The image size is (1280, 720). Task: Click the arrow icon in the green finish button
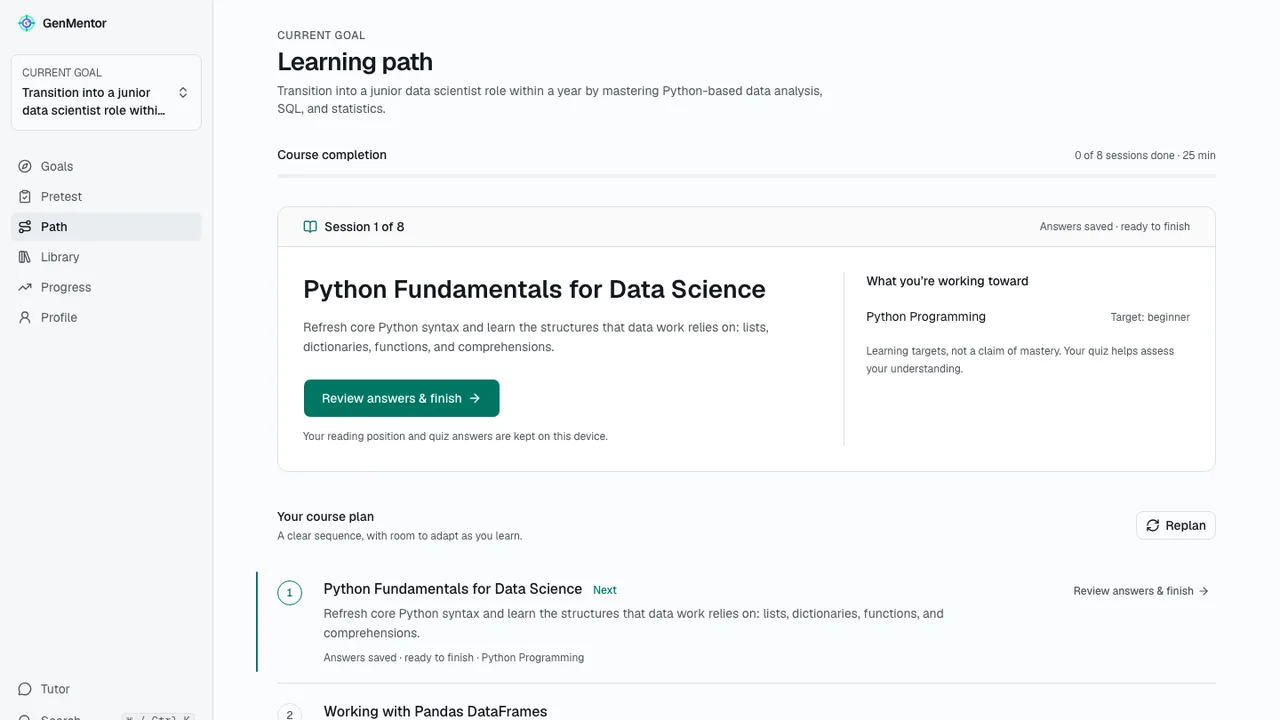pyautogui.click(x=475, y=398)
